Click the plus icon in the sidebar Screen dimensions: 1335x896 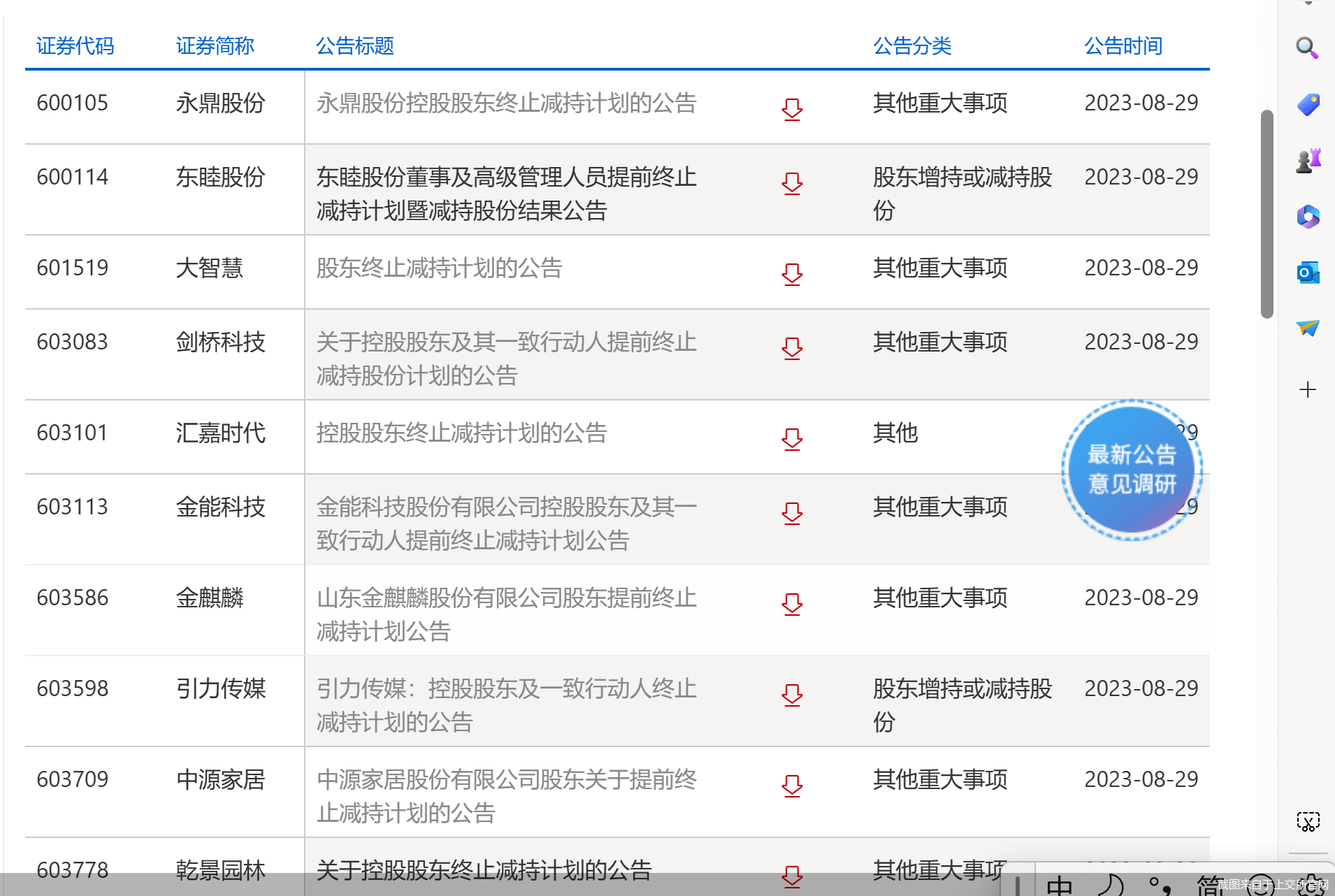point(1307,389)
